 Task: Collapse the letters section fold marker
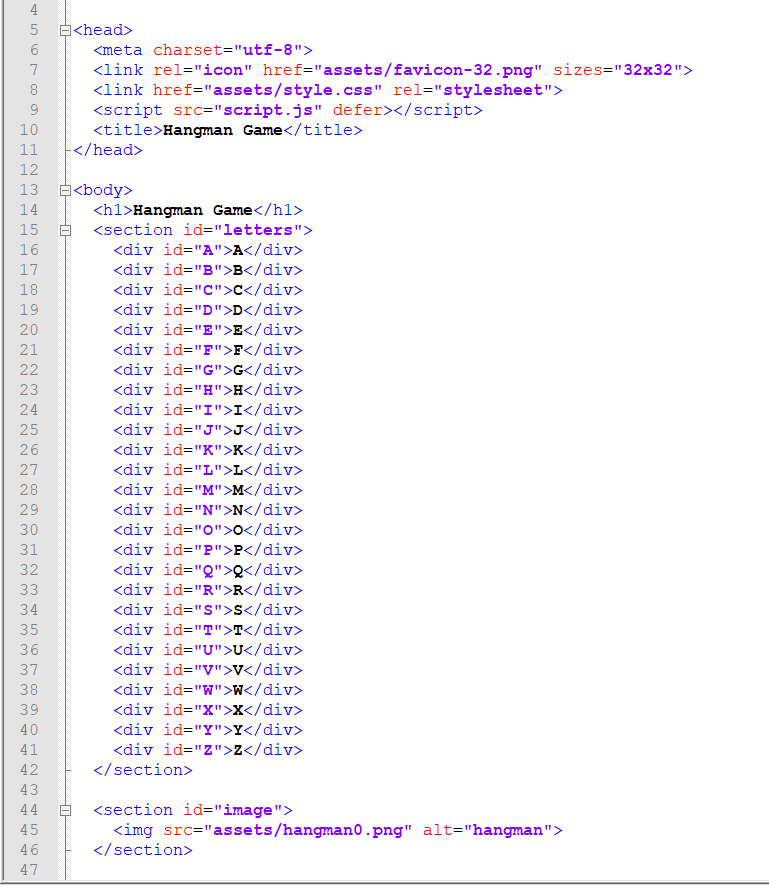click(65, 230)
